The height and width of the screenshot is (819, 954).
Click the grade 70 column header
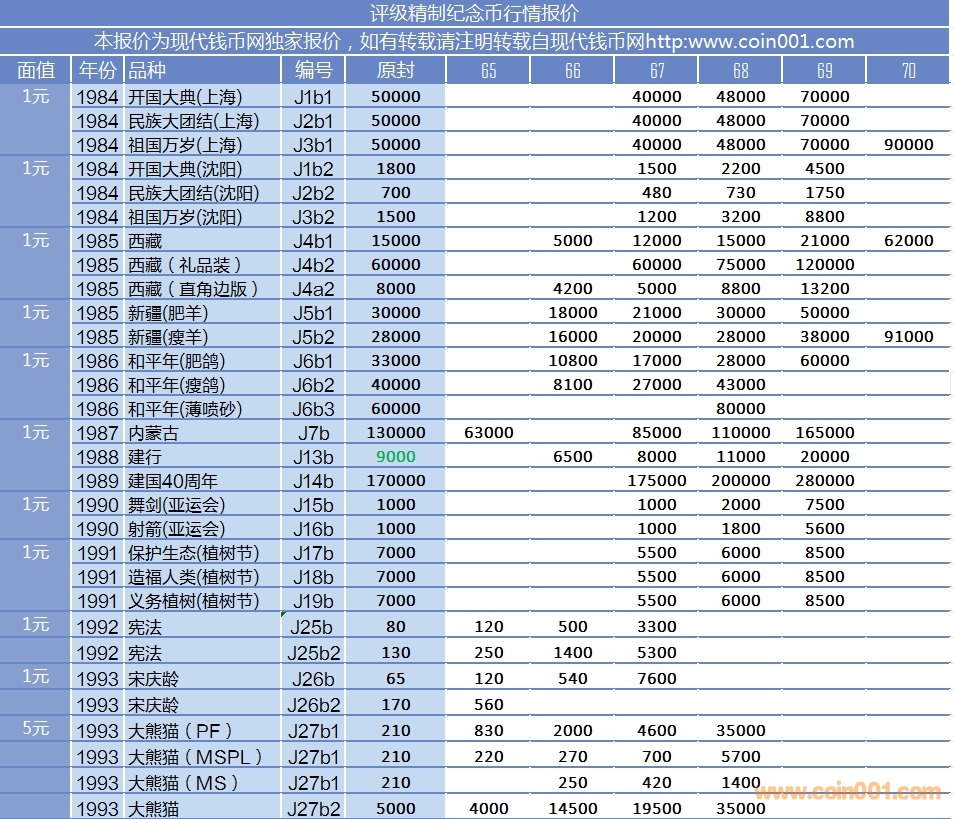907,70
